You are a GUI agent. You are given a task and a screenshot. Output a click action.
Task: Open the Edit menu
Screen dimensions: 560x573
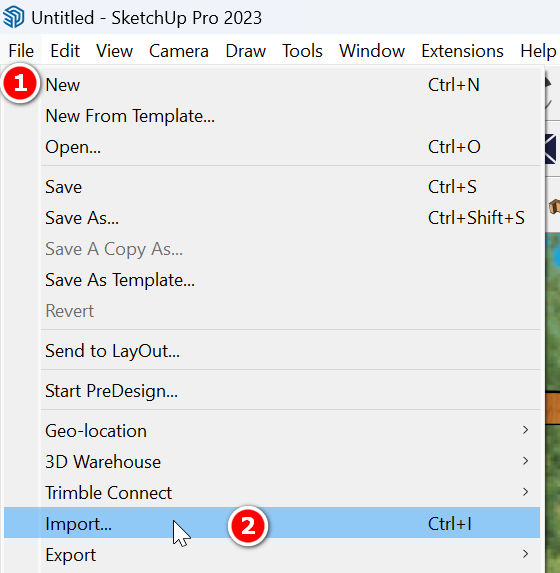(65, 51)
